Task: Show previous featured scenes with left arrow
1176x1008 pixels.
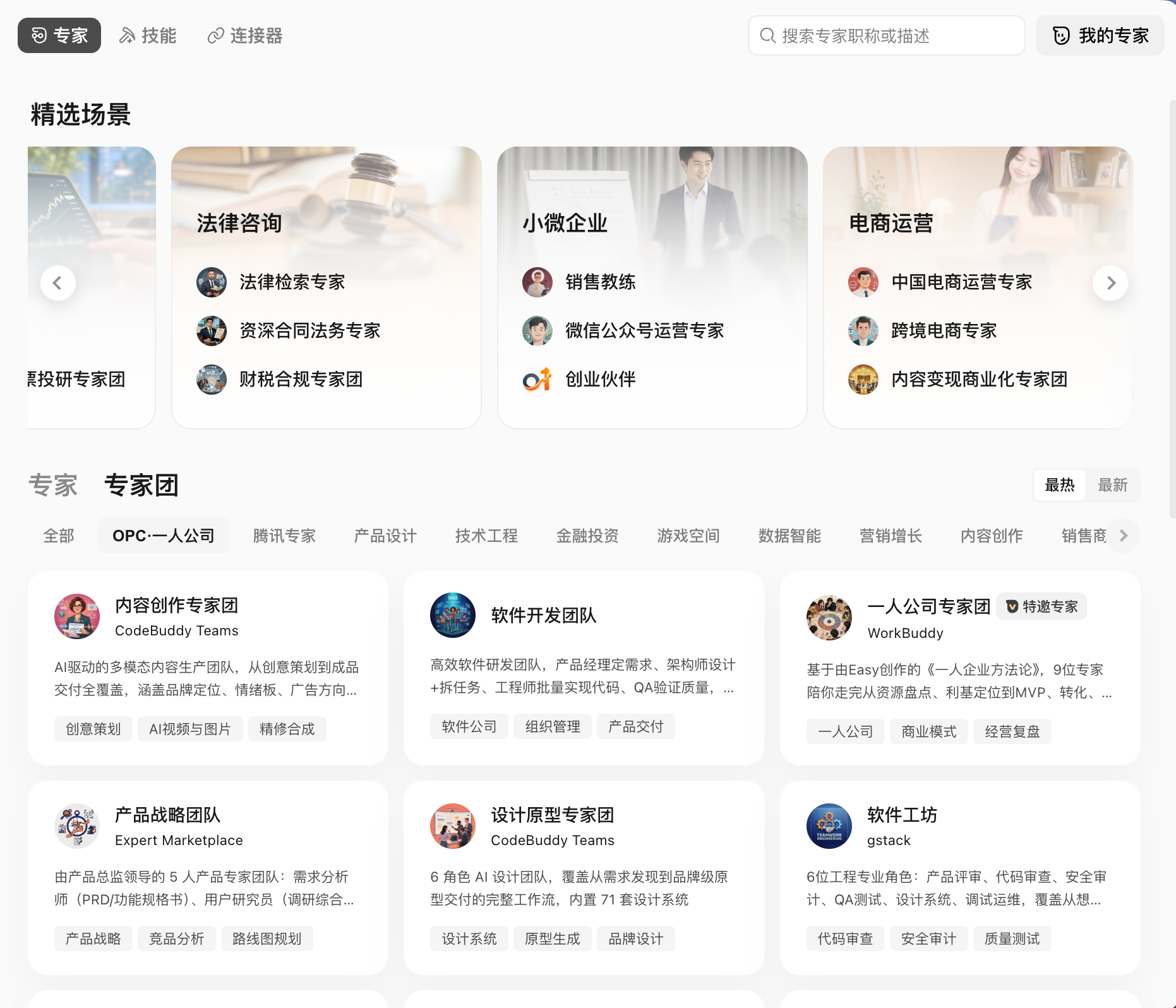Action: [x=58, y=283]
